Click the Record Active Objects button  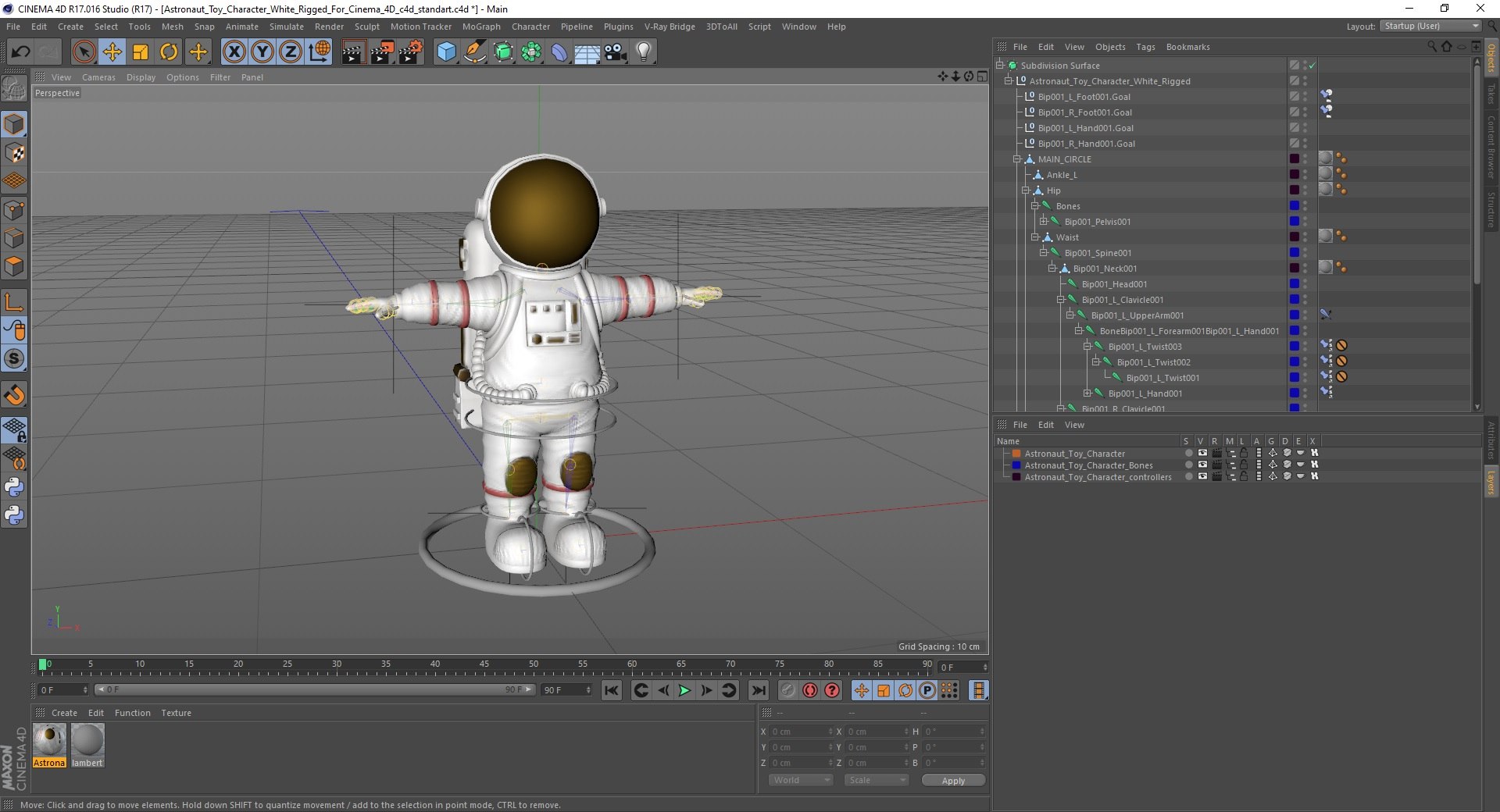coord(787,690)
